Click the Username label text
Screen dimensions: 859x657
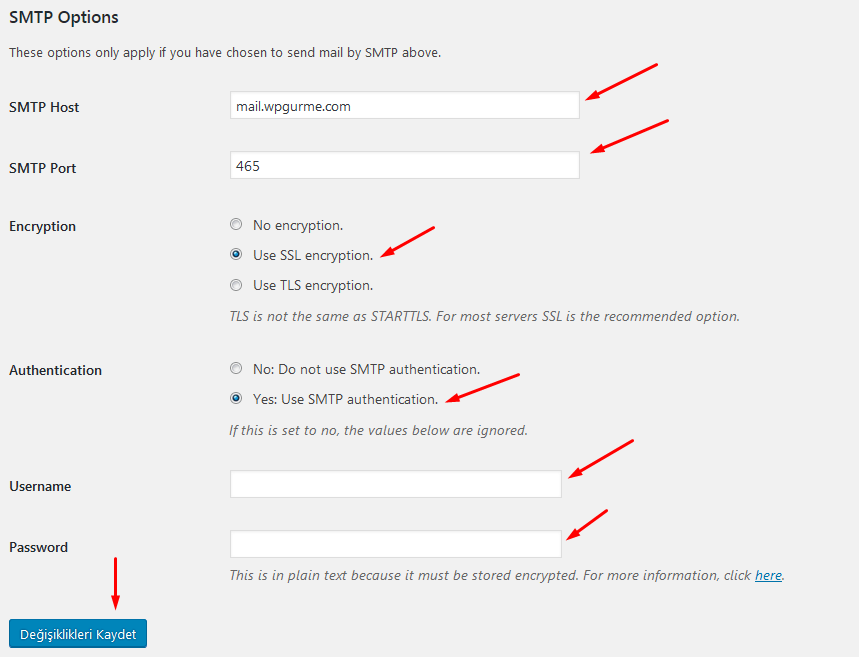pos(39,486)
